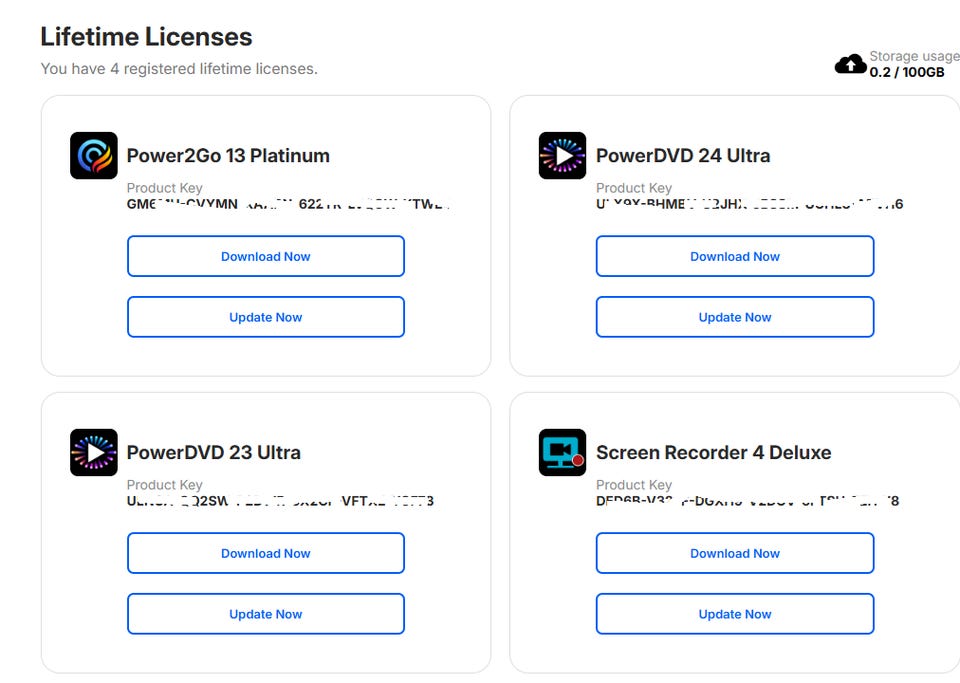Download PowerDVD 23 Ultra now
Screen dimensions: 960x683
pos(266,553)
